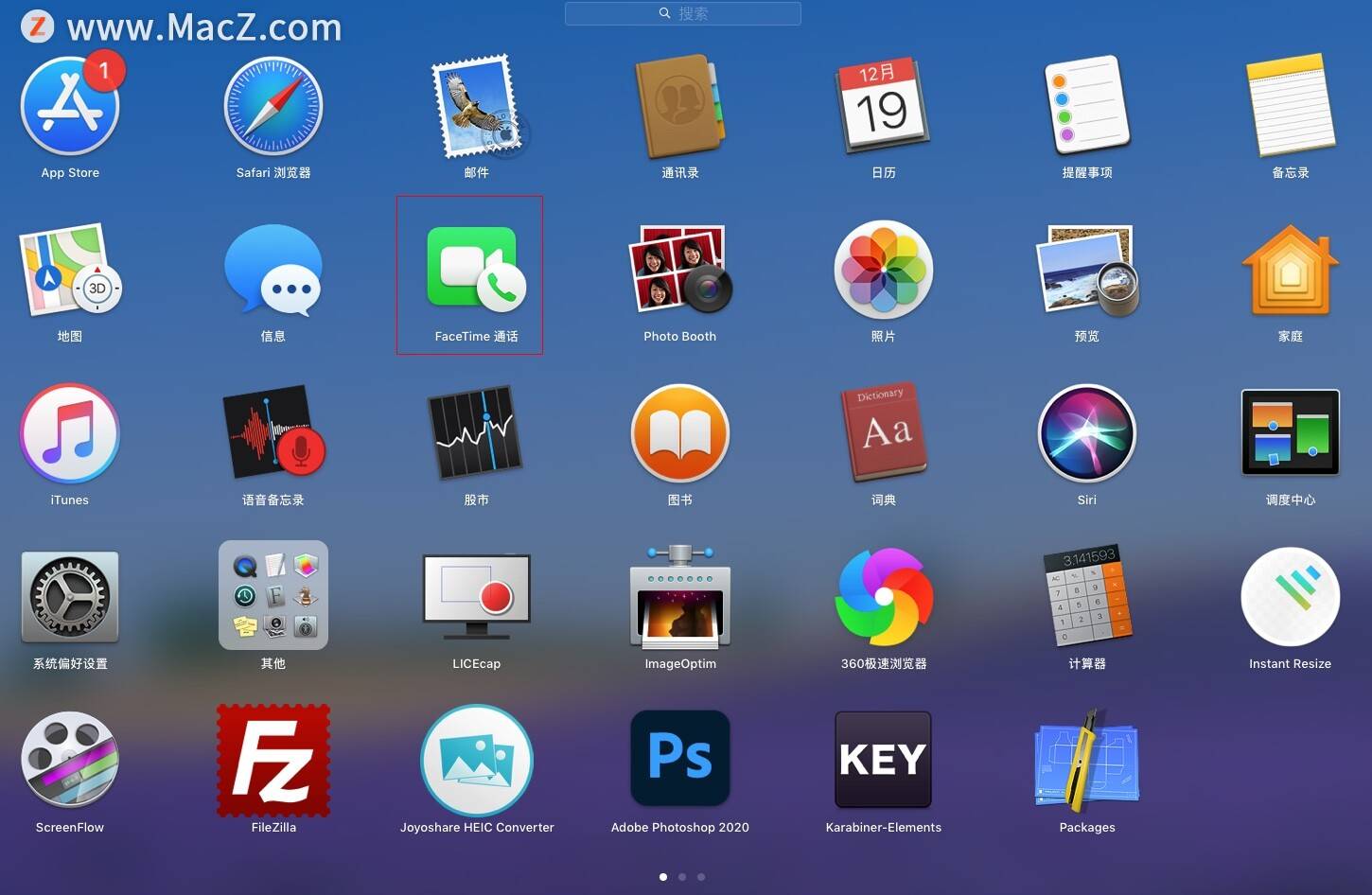The image size is (1372, 895).
Task: Open the Preview (预览) app
Action: [x=1087, y=271]
